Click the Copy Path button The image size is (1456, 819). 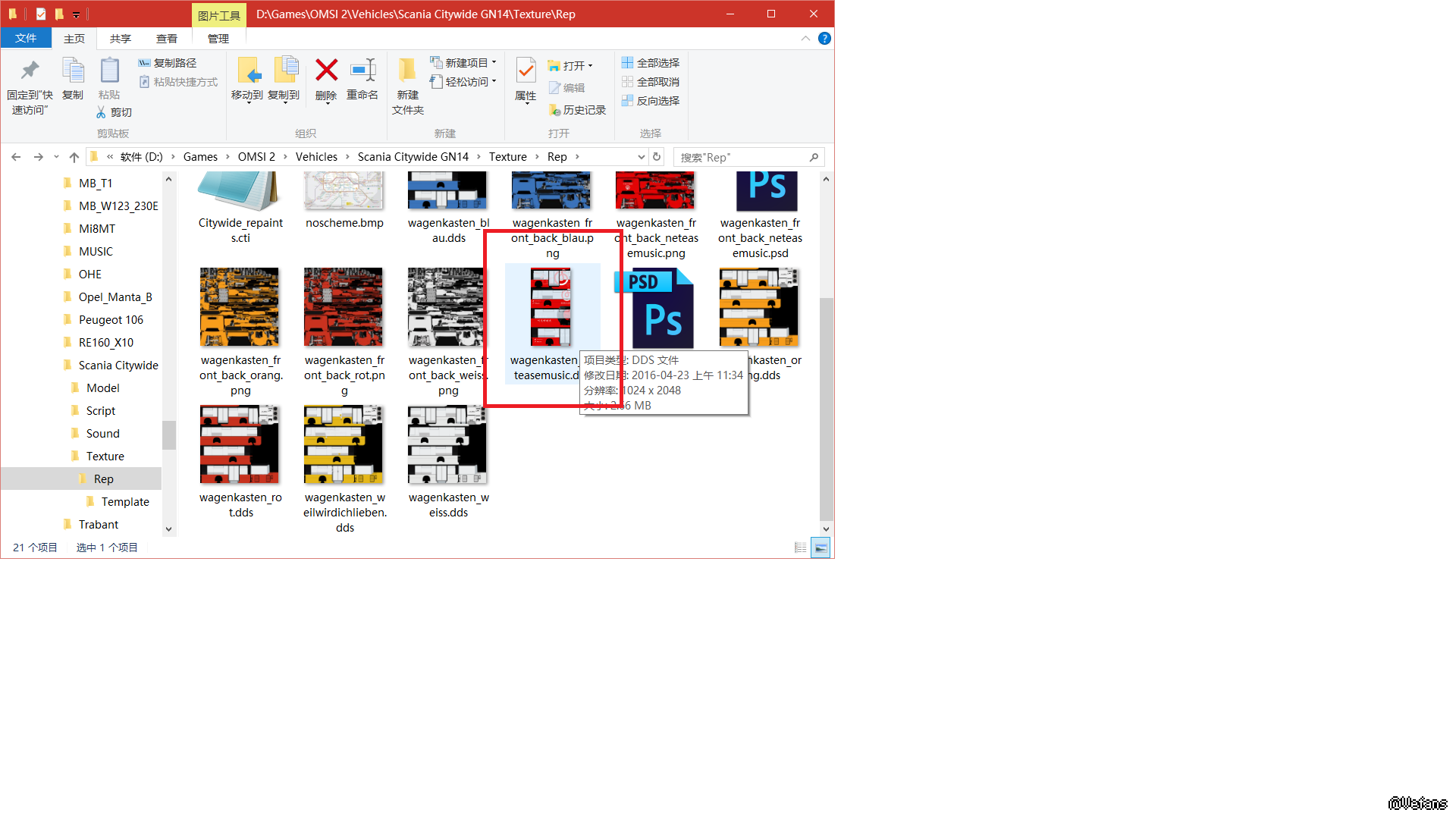coord(168,63)
